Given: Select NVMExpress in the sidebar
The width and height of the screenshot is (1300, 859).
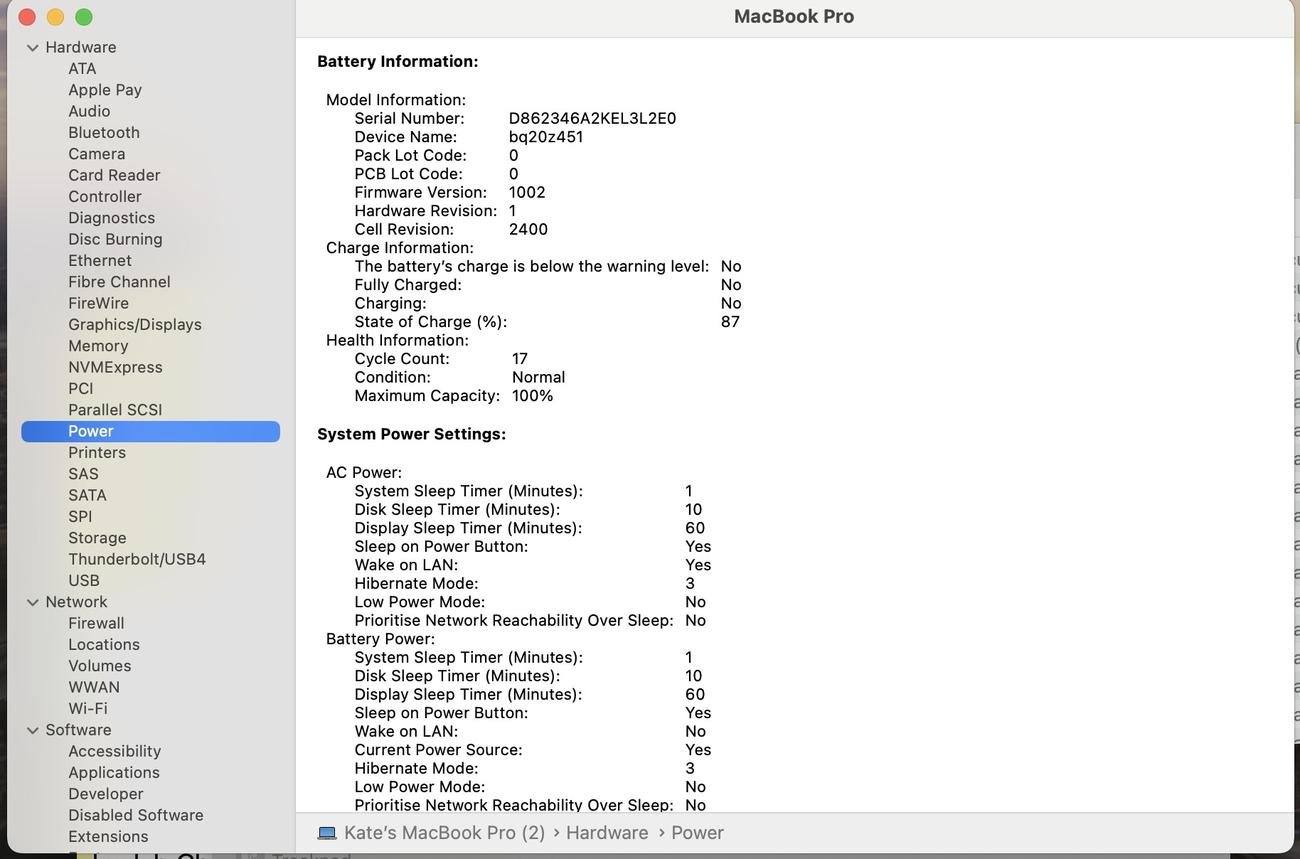Looking at the screenshot, I should (x=115, y=367).
